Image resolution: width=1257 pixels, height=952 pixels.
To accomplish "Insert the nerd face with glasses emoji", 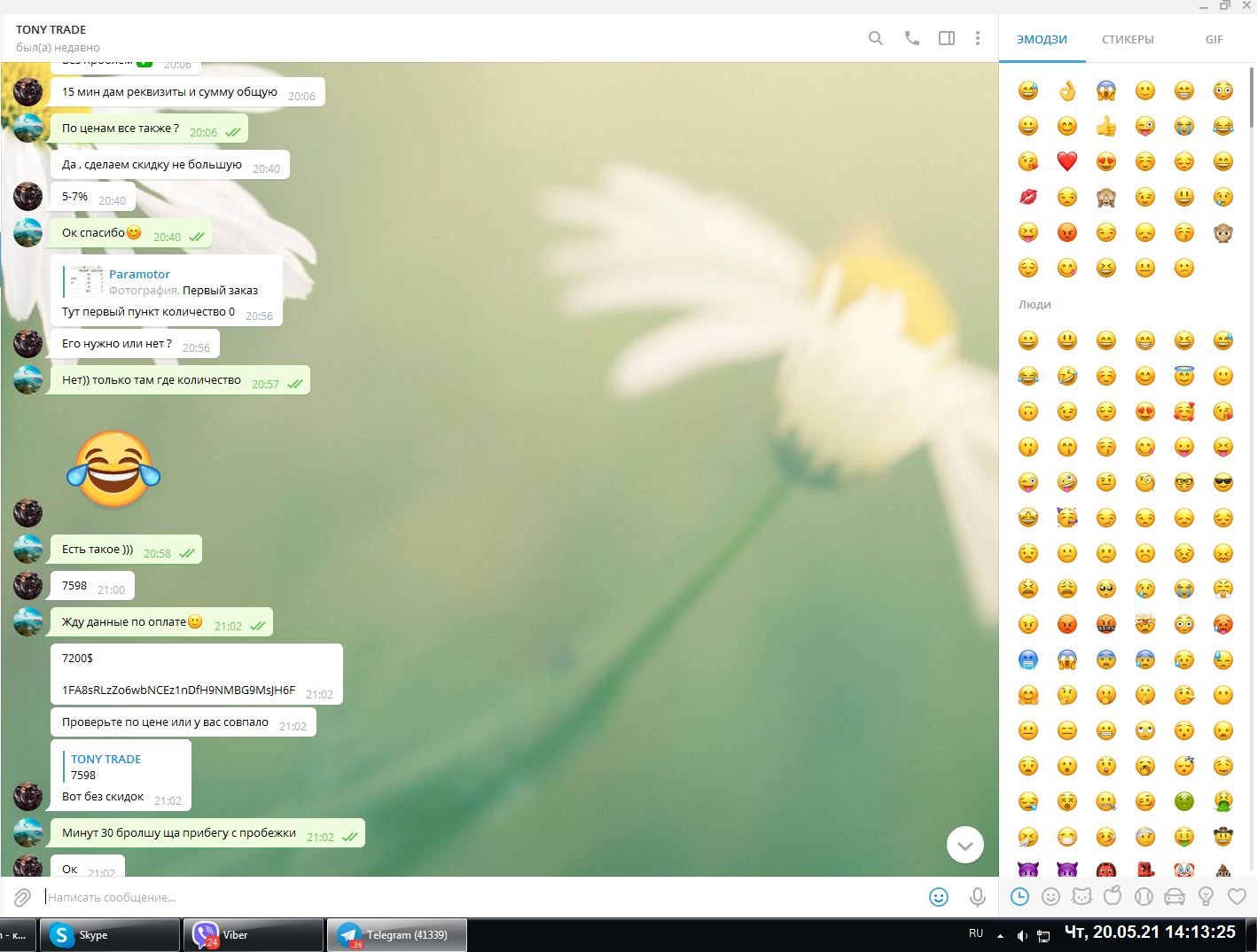I will click(1184, 482).
